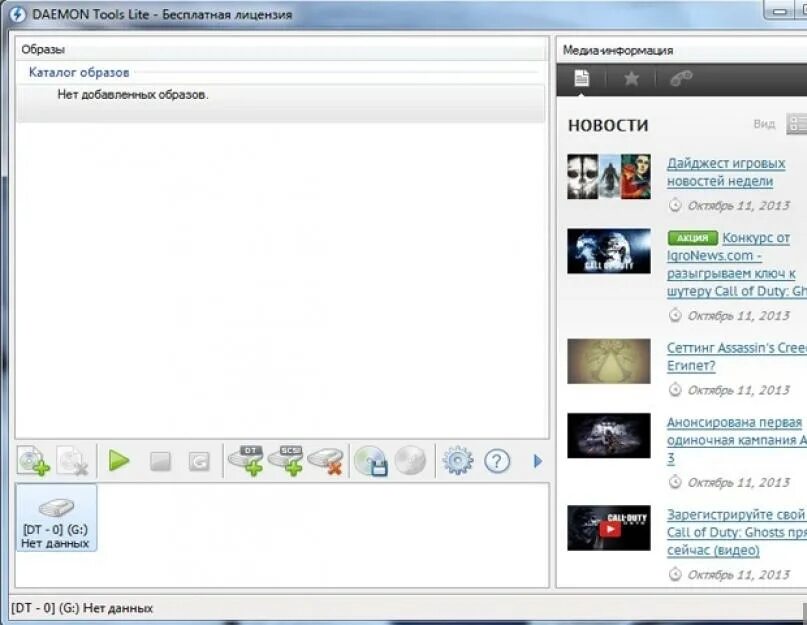Click the green 'АКЦИЯ' badge
Image resolution: width=807 pixels, height=625 pixels.
[692, 238]
